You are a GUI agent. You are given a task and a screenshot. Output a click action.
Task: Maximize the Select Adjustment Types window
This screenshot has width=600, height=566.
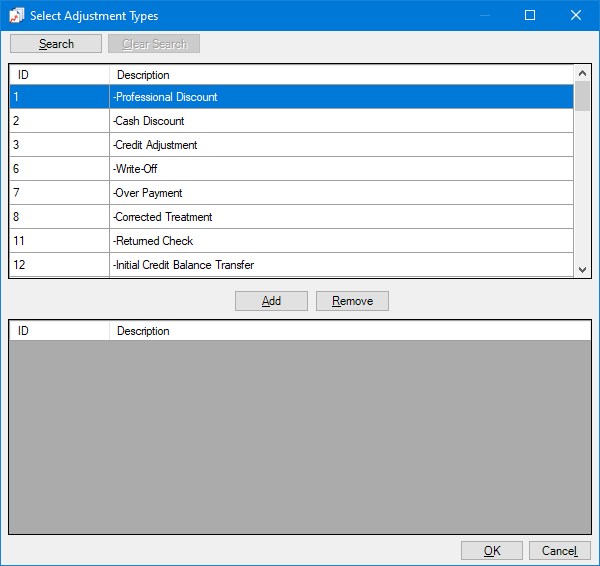530,15
